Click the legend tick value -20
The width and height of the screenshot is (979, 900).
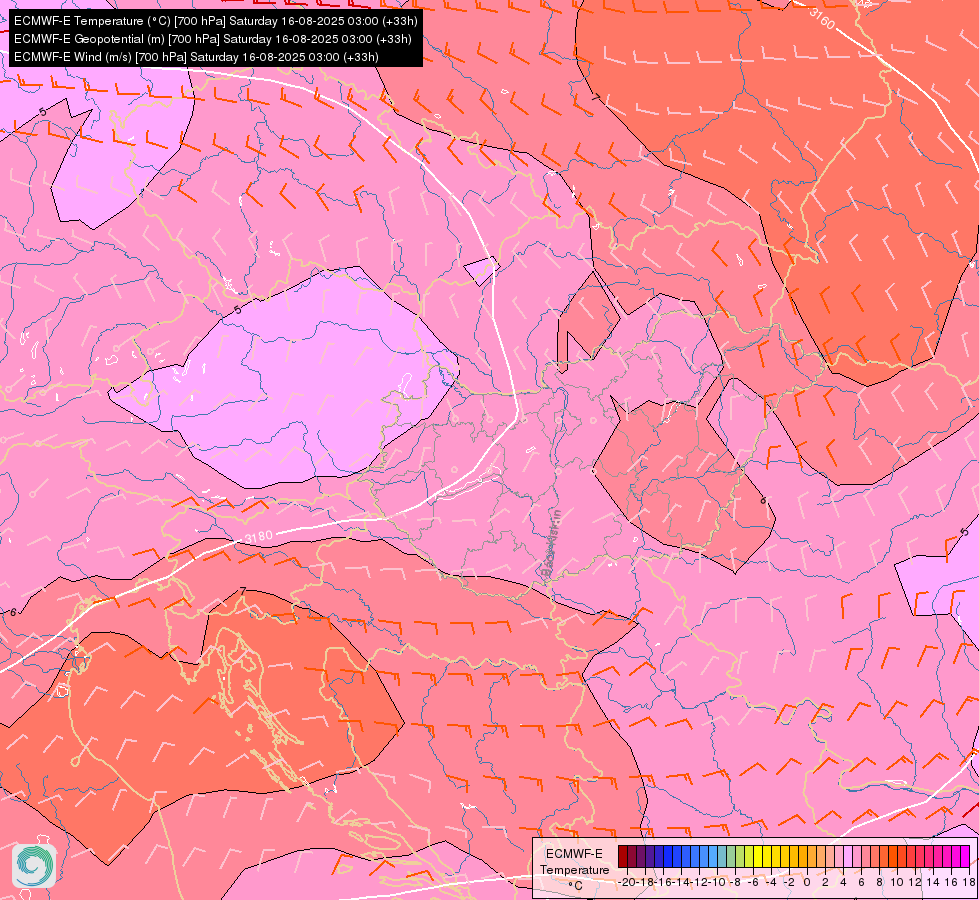coord(627,882)
